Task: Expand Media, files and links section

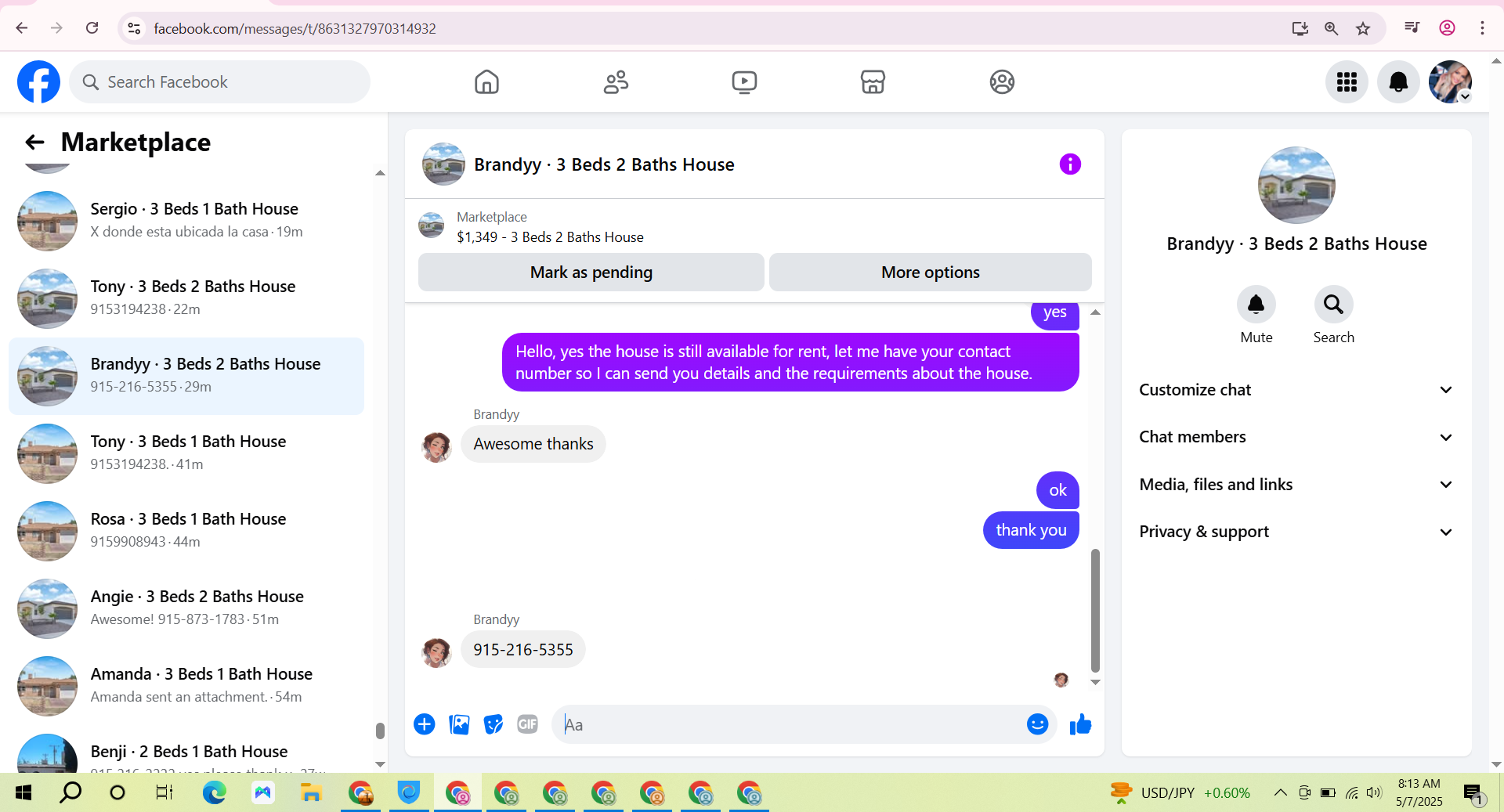Action: pos(1296,485)
